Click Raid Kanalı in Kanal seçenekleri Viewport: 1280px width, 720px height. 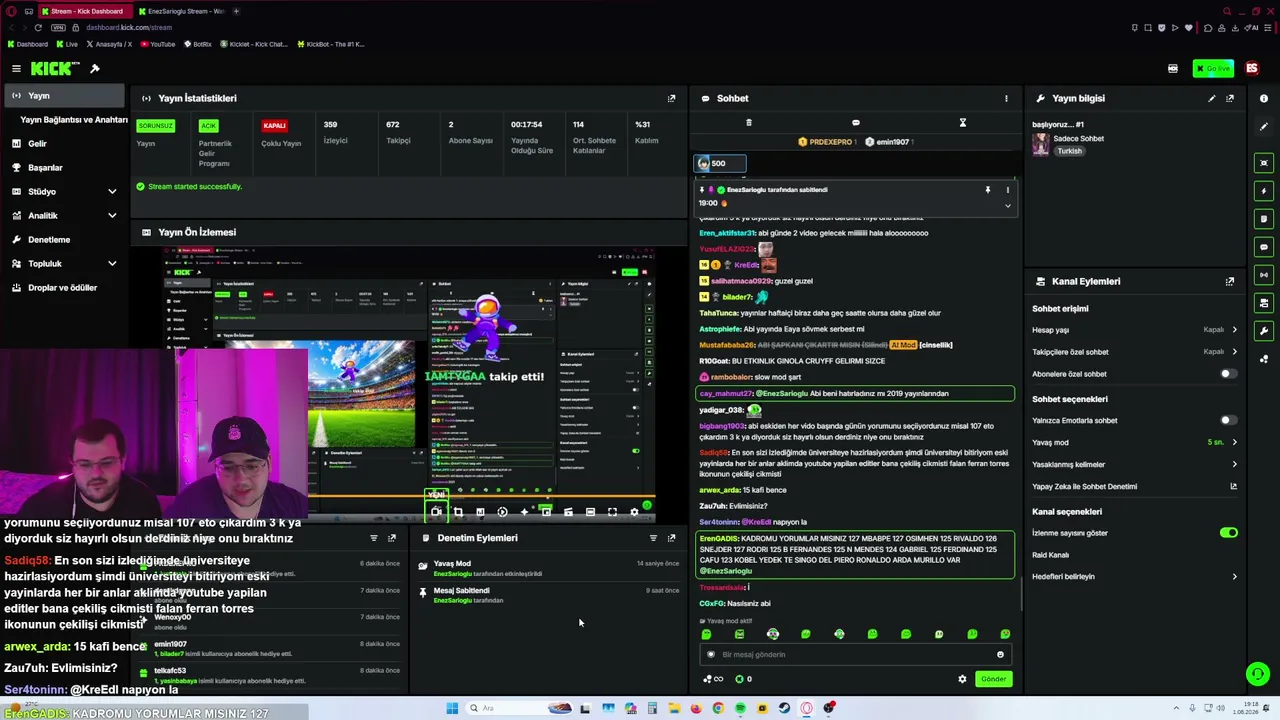(1050, 555)
